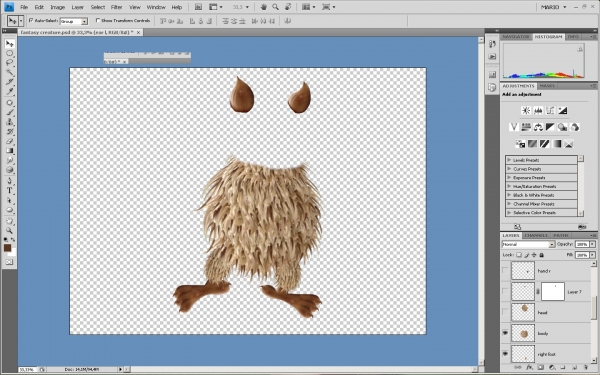Toggle lock all for the layer
Image resolution: width=600 pixels, height=375 pixels.
point(541,255)
